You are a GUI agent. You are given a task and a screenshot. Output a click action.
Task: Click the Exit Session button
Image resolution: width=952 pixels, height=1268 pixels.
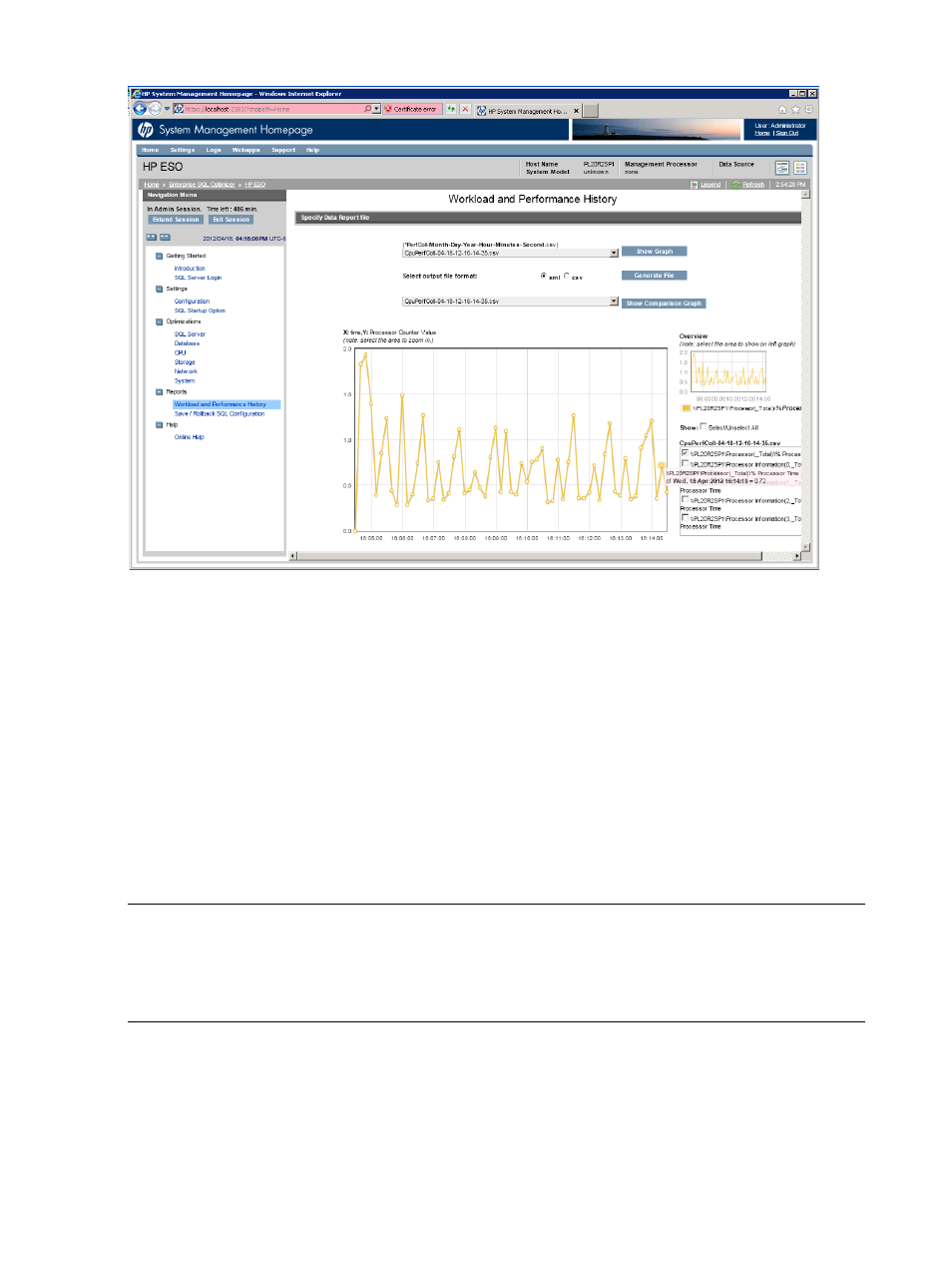pyautogui.click(x=232, y=220)
